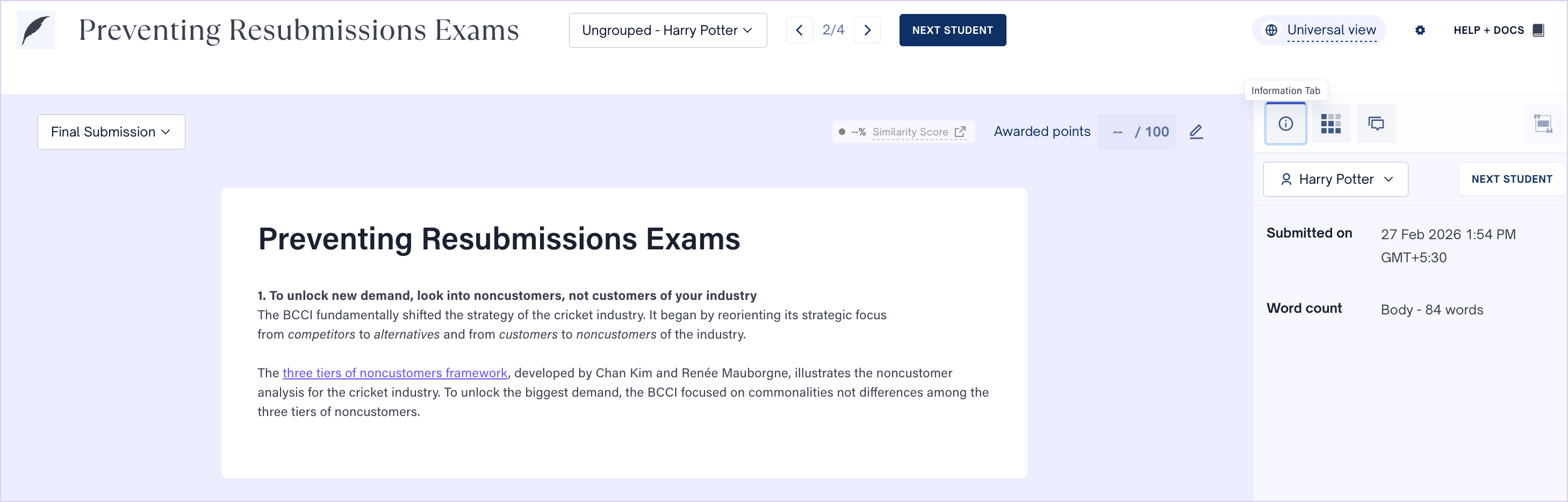
Task: Expand the Final Submission dropdown
Action: pyautogui.click(x=111, y=132)
